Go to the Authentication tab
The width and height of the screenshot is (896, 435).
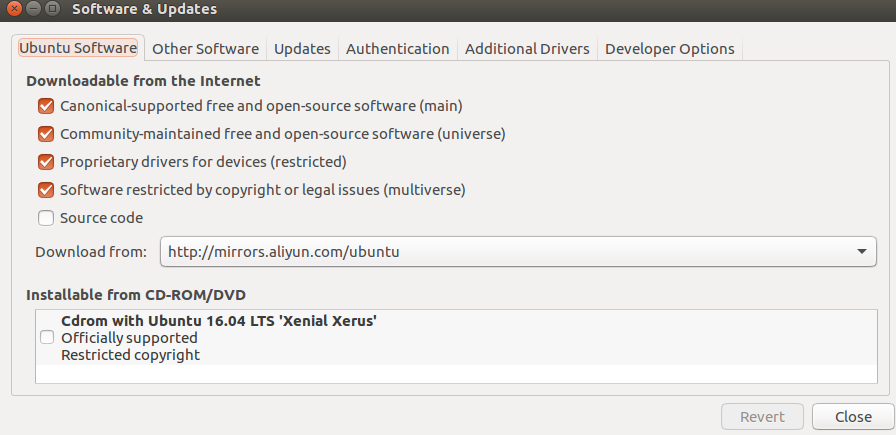click(x=397, y=49)
